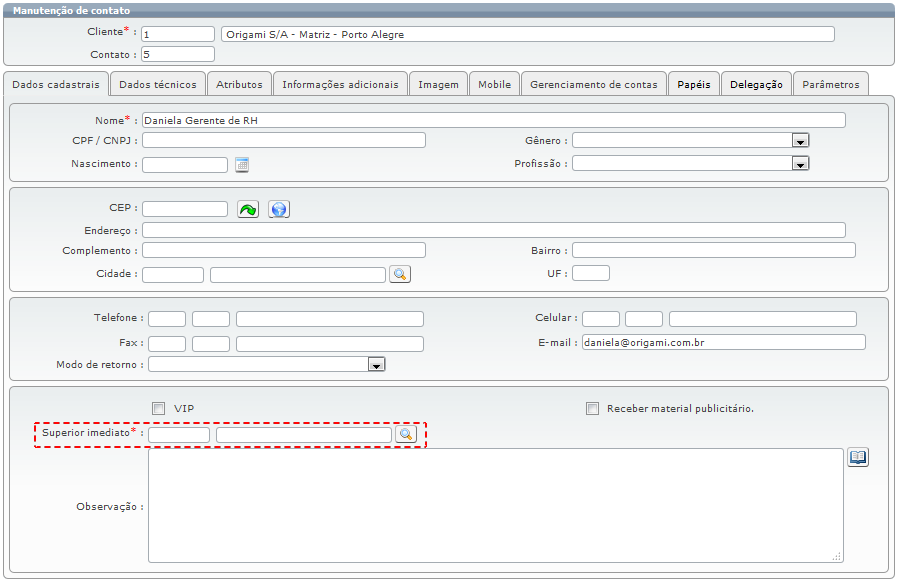Select the Delegação tab
The width and height of the screenshot is (898, 582).
click(x=756, y=85)
